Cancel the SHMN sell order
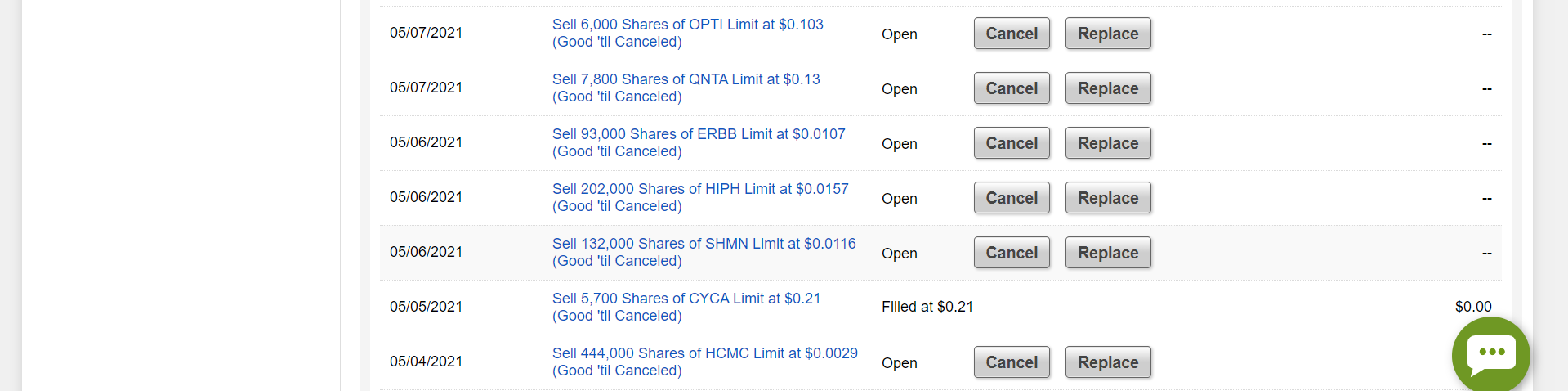1568x391 pixels. coord(1012,253)
